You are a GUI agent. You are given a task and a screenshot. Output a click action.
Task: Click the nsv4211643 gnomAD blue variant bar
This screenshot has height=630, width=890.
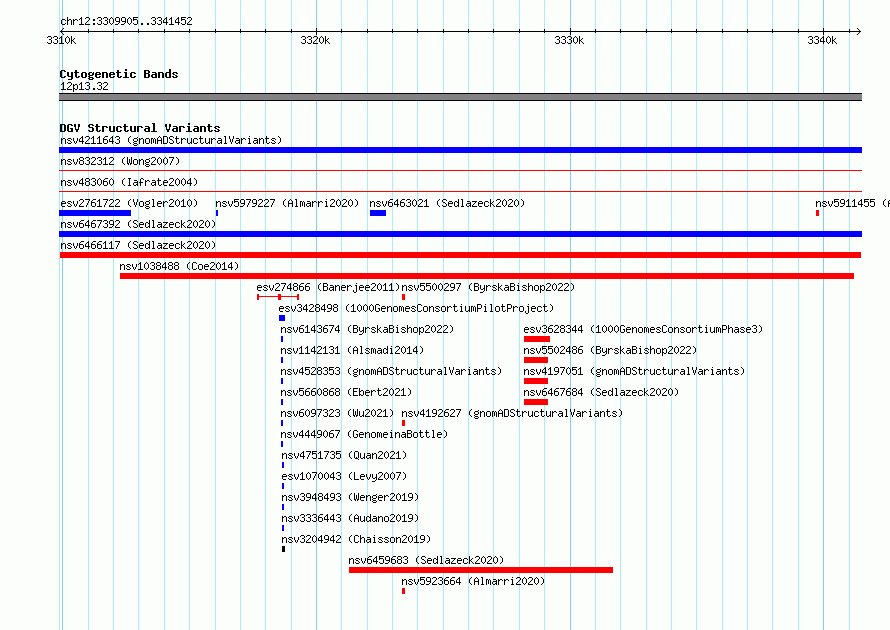[x=460, y=150]
